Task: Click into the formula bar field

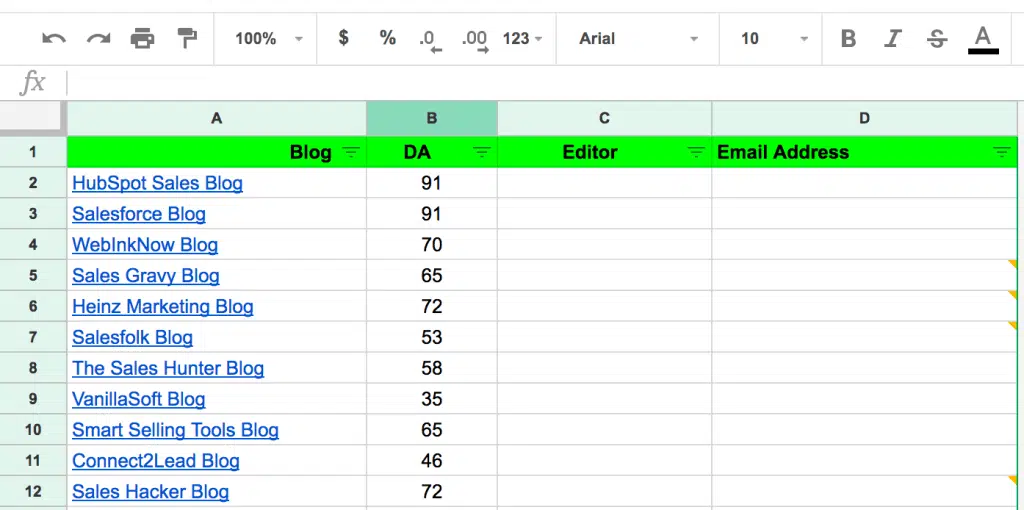Action: [540, 83]
